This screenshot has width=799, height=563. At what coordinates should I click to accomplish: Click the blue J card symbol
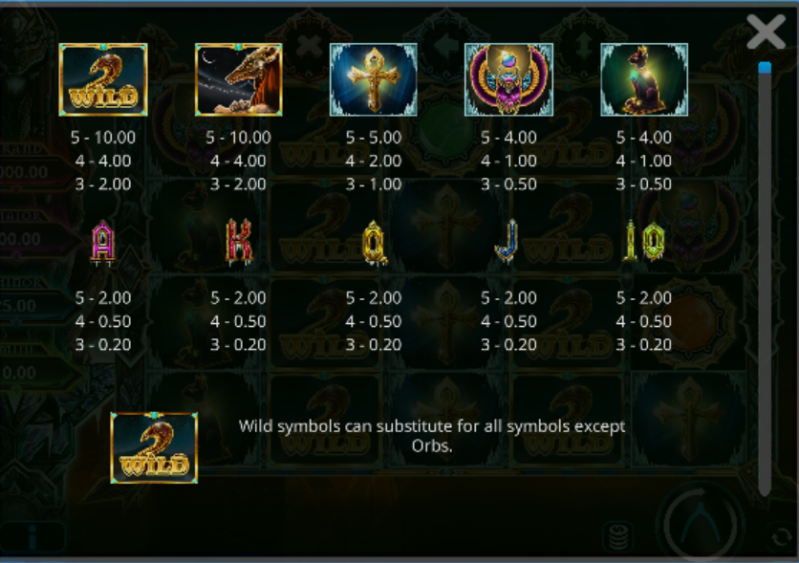point(507,241)
